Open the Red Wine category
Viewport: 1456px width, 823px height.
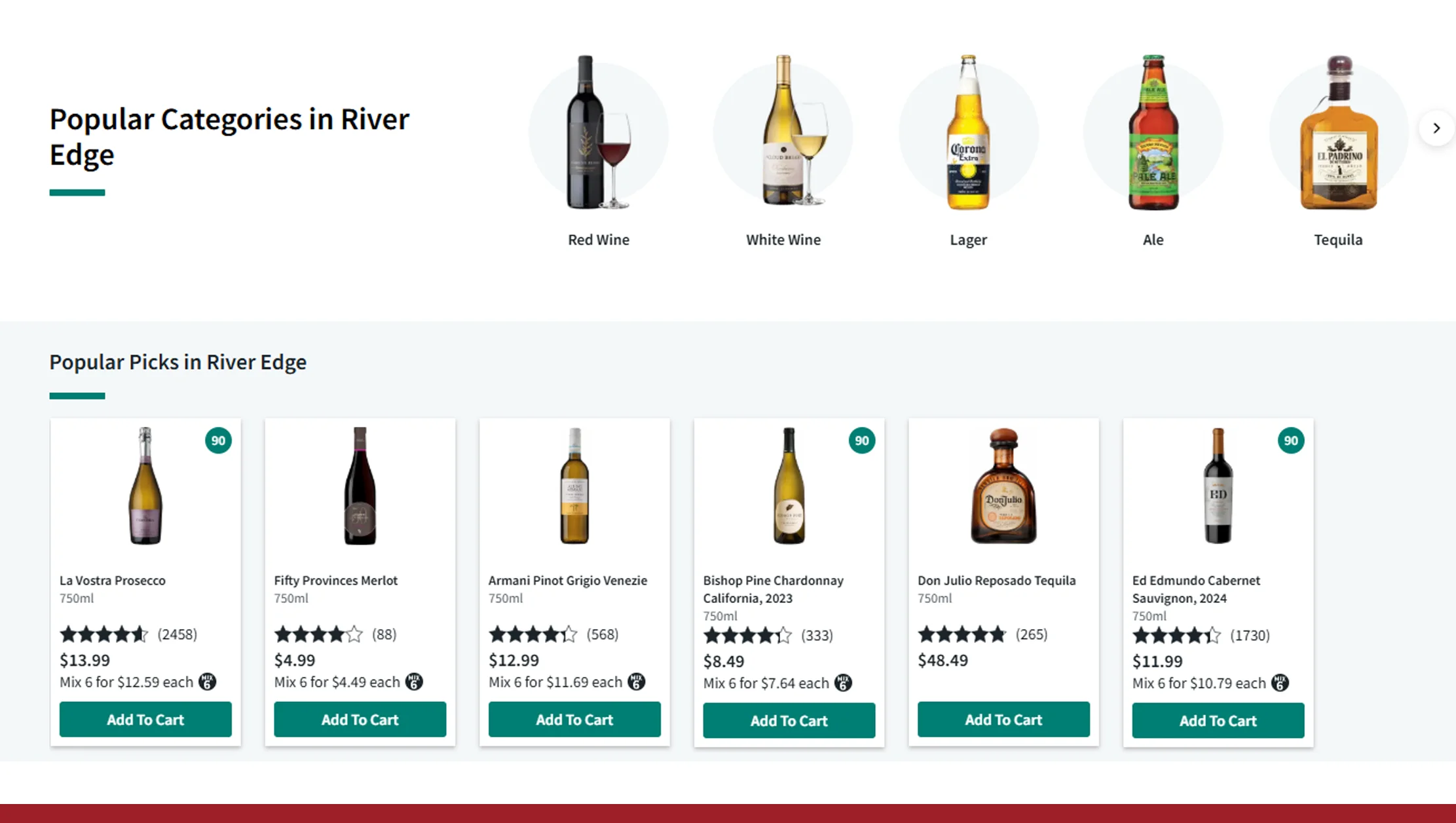[598, 151]
